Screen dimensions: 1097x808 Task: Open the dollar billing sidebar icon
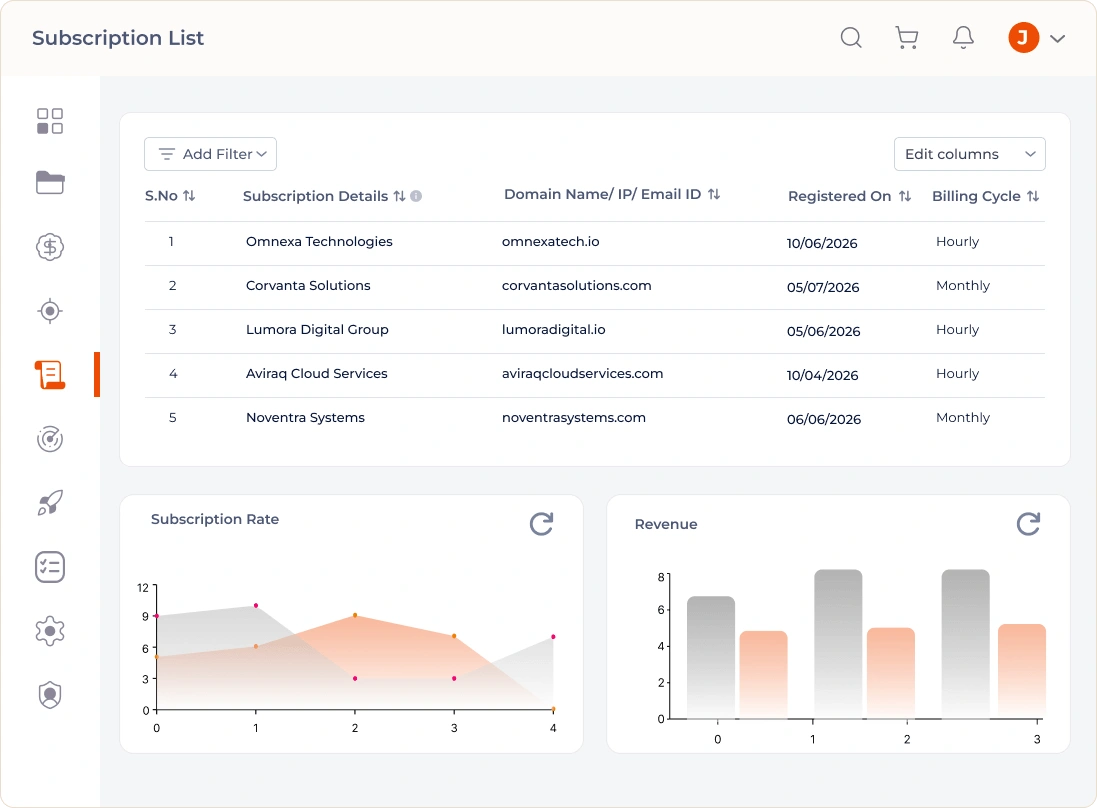[50, 247]
